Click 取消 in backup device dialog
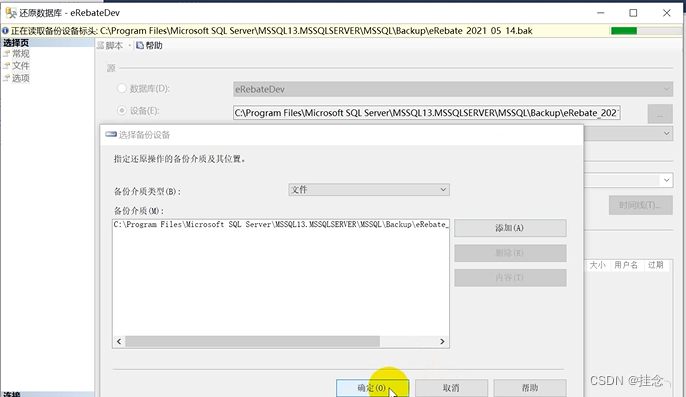 click(x=451, y=388)
